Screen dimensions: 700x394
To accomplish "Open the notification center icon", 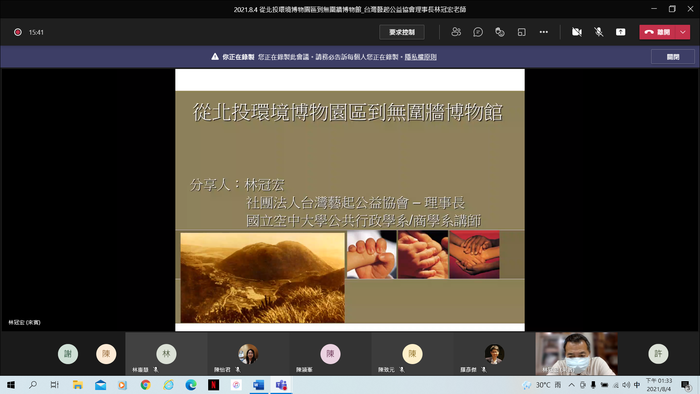I will pyautogui.click(x=686, y=385).
